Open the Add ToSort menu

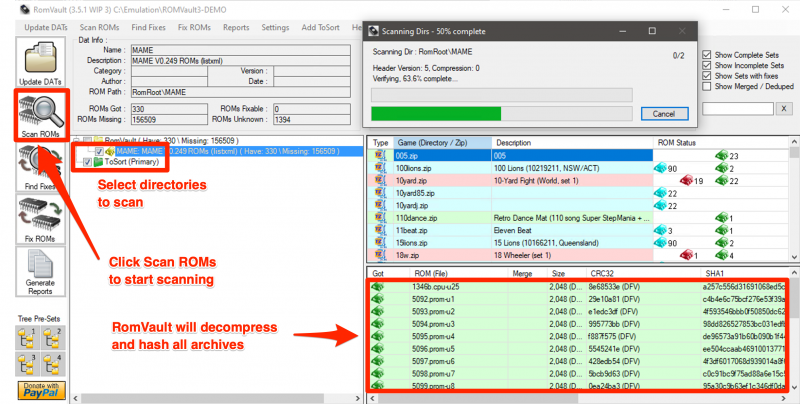click(320, 28)
